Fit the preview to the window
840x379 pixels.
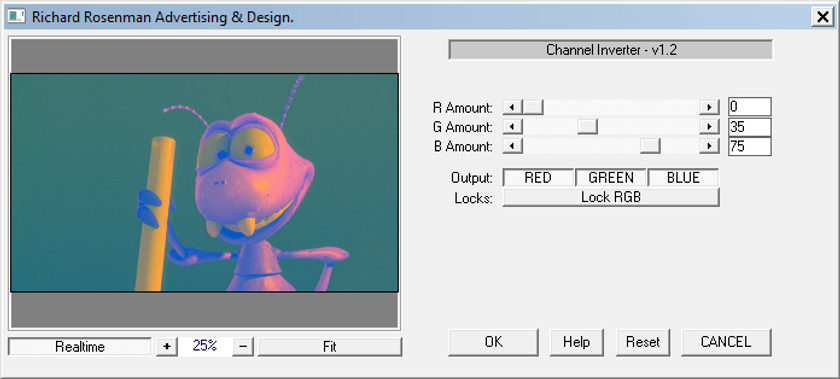pyautogui.click(x=329, y=347)
